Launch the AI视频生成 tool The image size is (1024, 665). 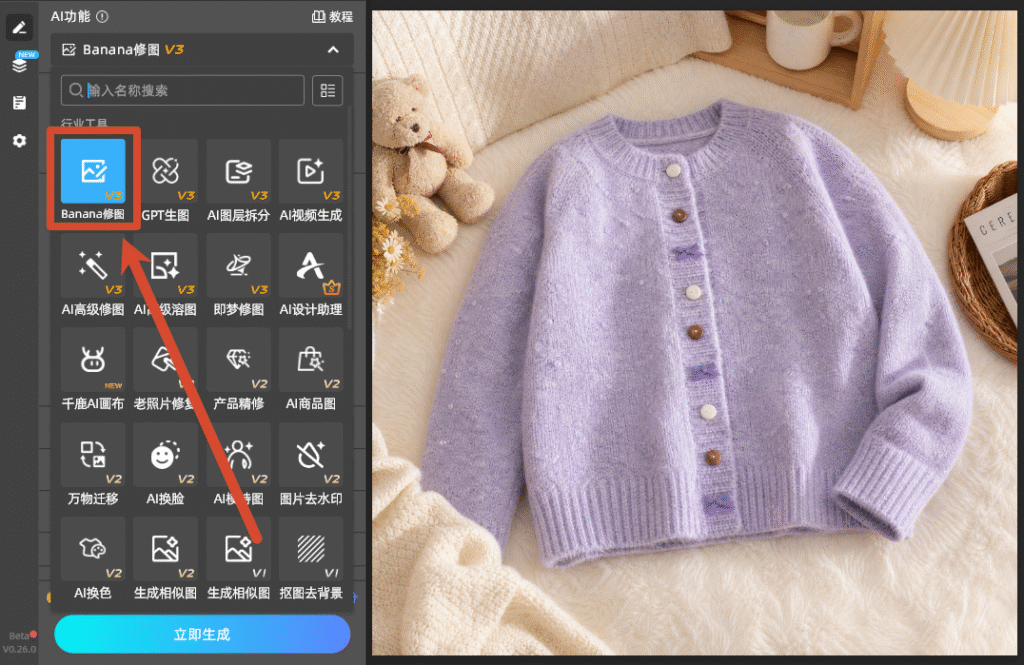311,171
